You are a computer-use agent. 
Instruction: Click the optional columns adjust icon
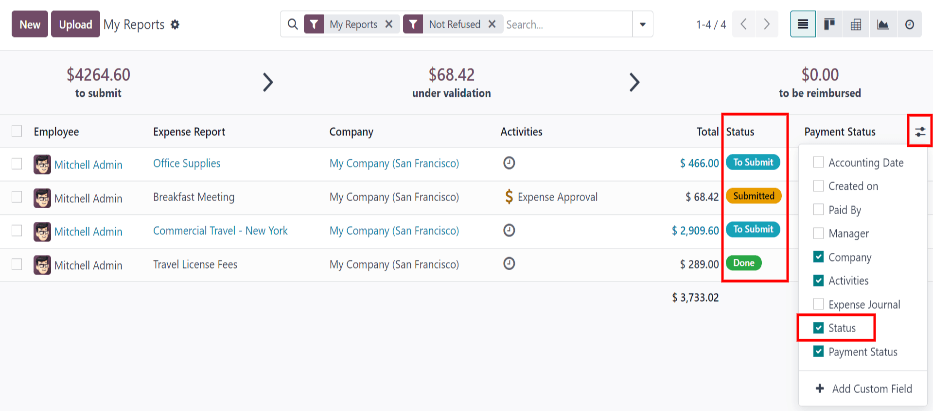[920, 131]
